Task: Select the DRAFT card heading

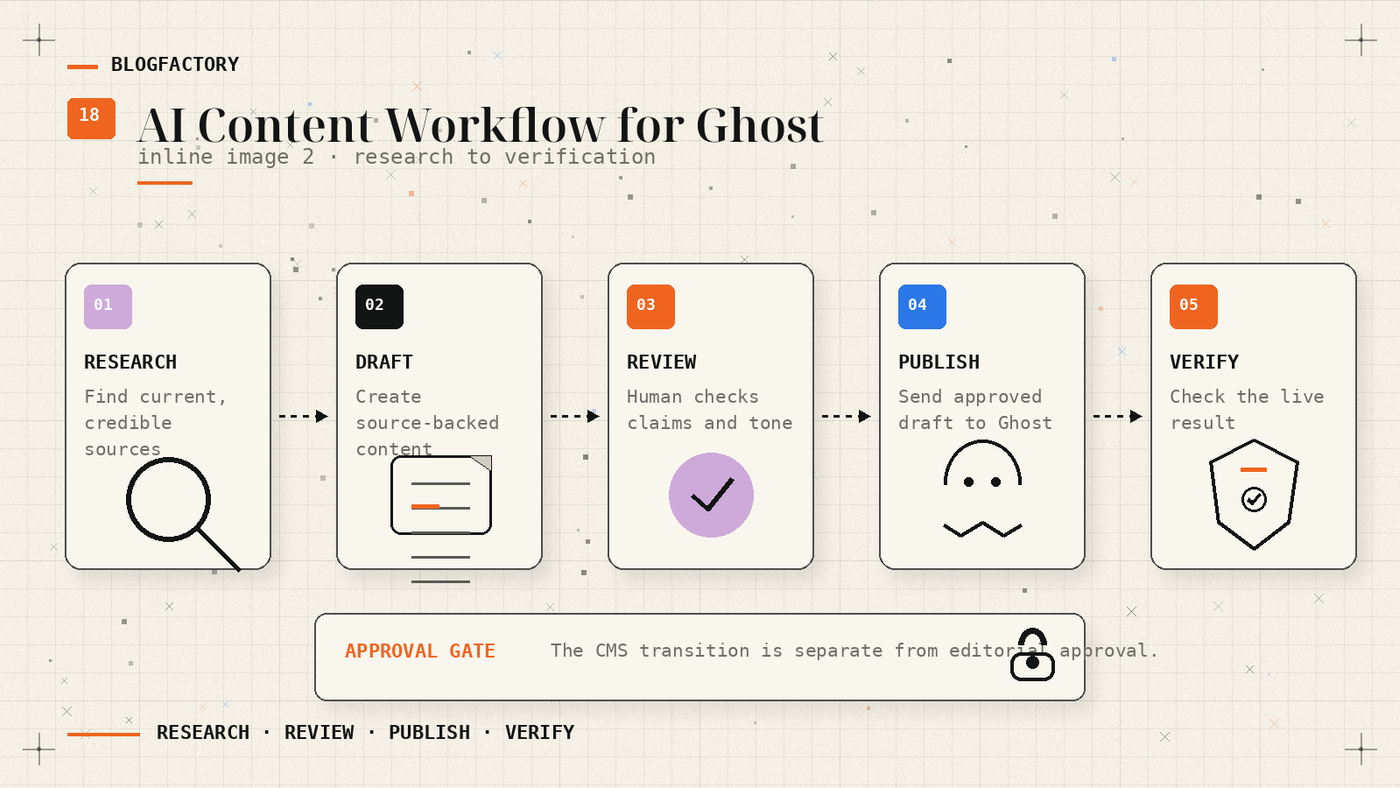Action: [384, 362]
